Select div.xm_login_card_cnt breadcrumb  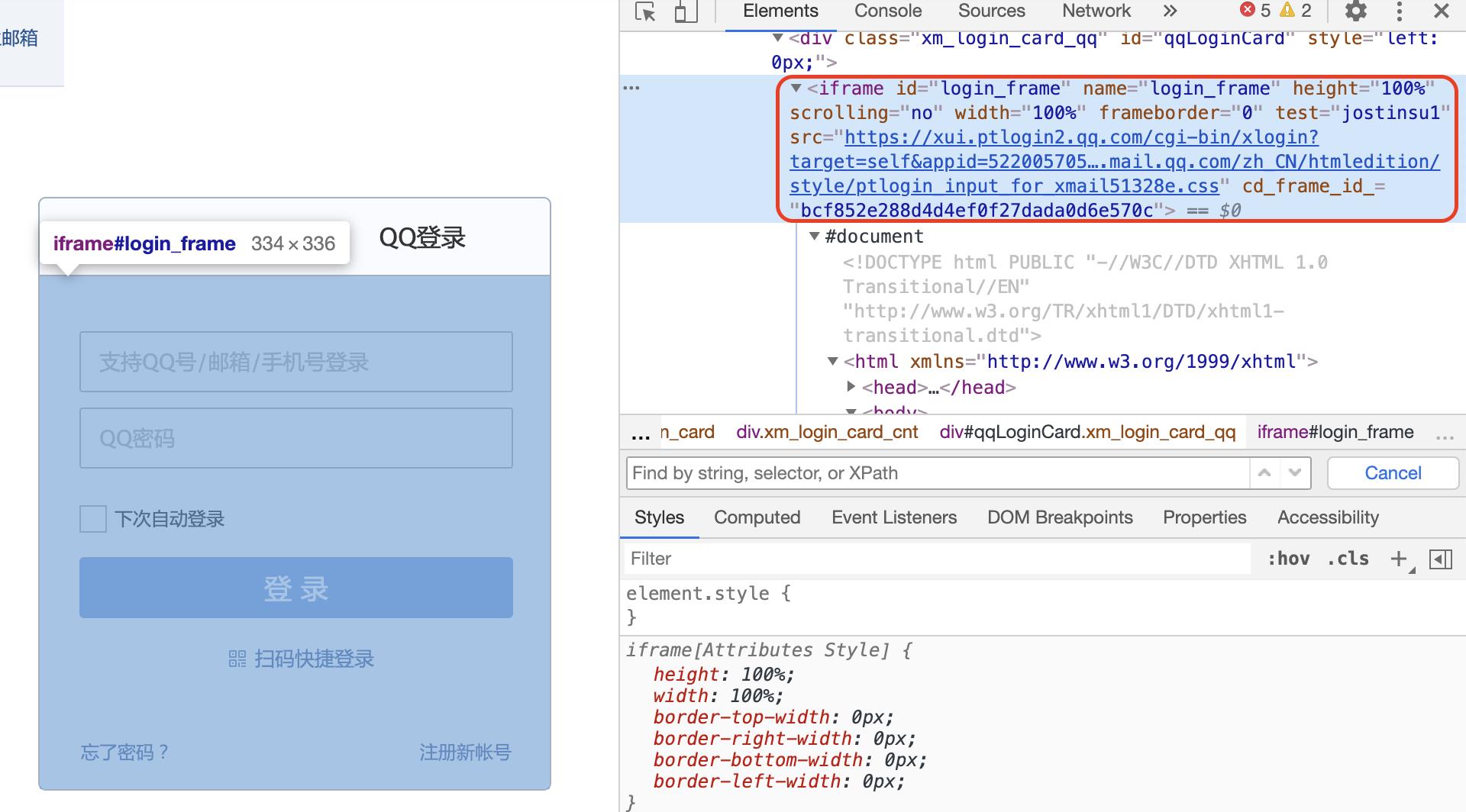point(827,432)
